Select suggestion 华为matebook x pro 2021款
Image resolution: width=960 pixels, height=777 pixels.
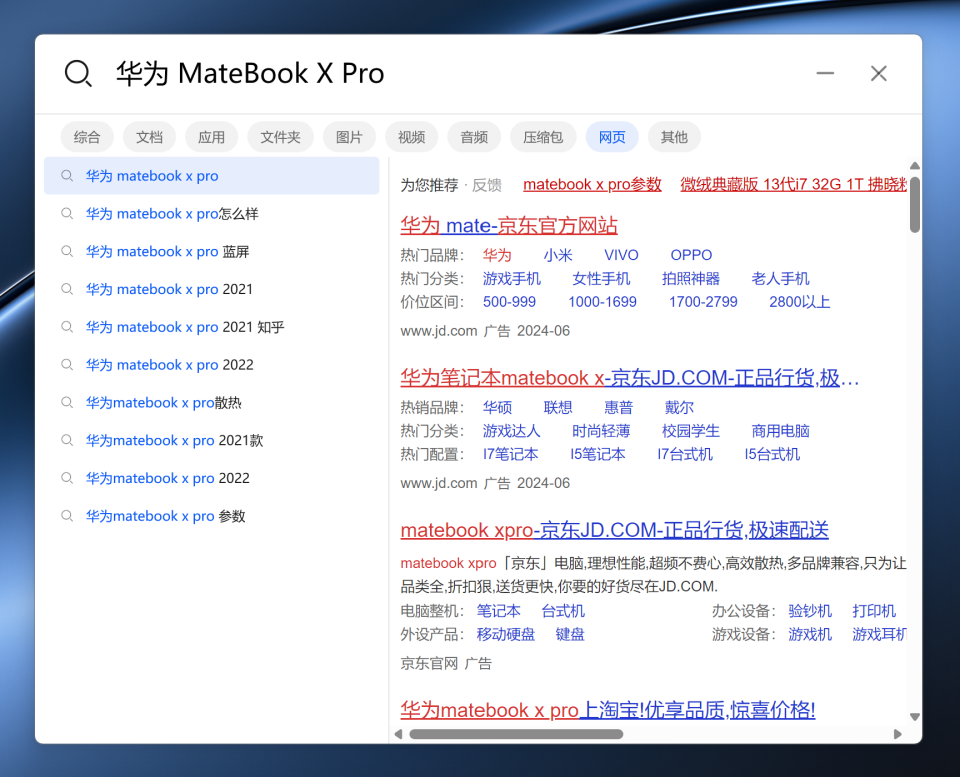[212, 440]
